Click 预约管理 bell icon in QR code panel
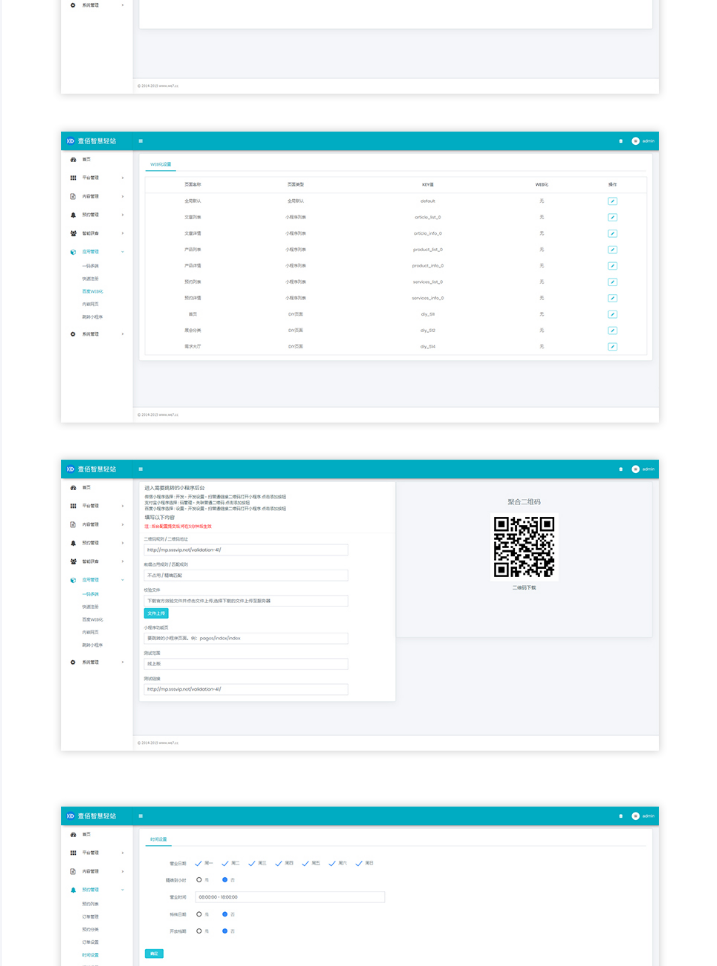This screenshot has width=717, height=966. pos(73,543)
